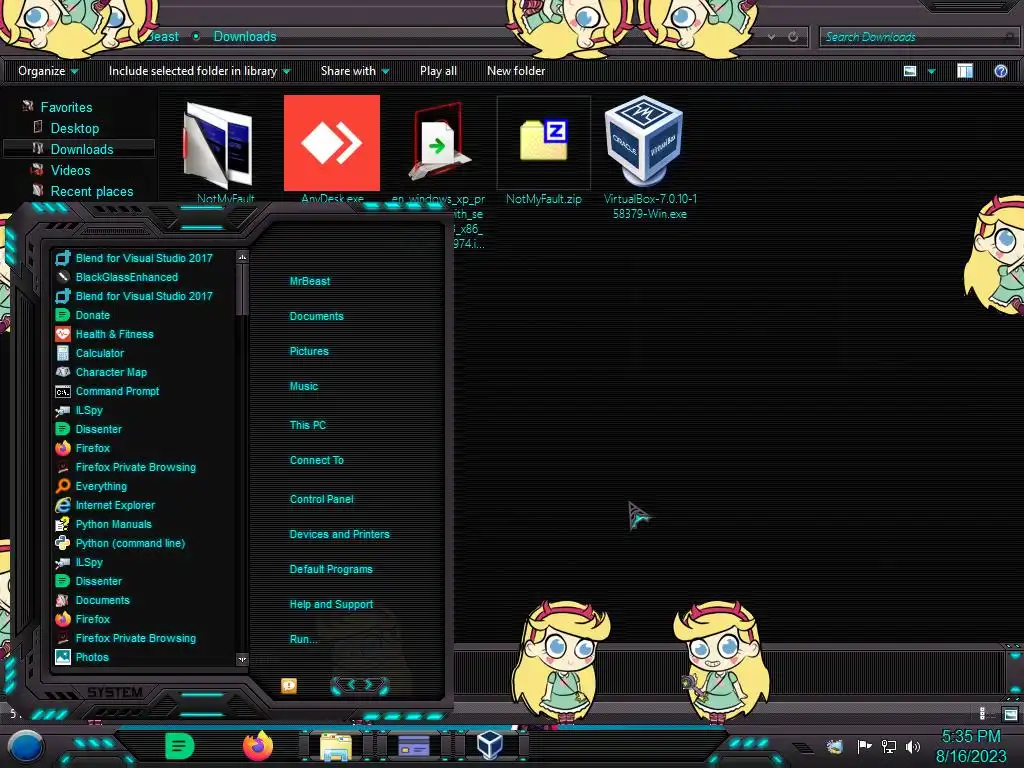Viewport: 1024px width, 768px height.
Task: Select Recent places in Favorites
Action: [91, 191]
